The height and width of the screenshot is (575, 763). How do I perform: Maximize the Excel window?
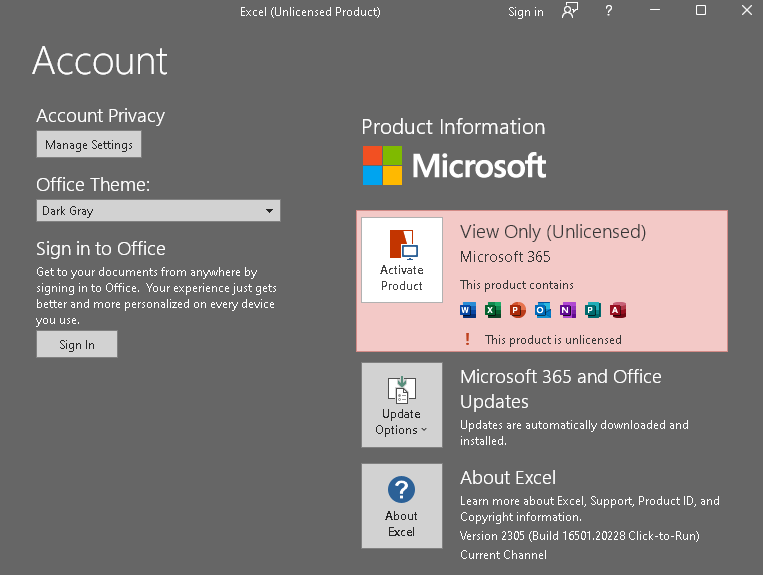click(x=701, y=10)
